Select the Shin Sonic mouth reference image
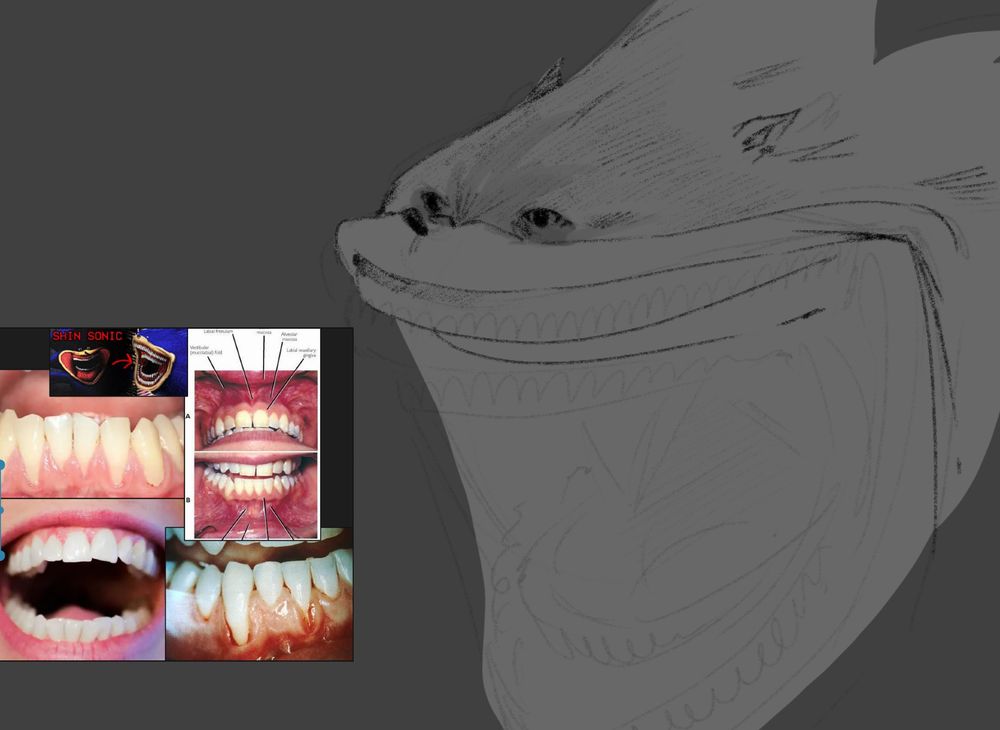The width and height of the screenshot is (1000, 730). click(x=118, y=361)
